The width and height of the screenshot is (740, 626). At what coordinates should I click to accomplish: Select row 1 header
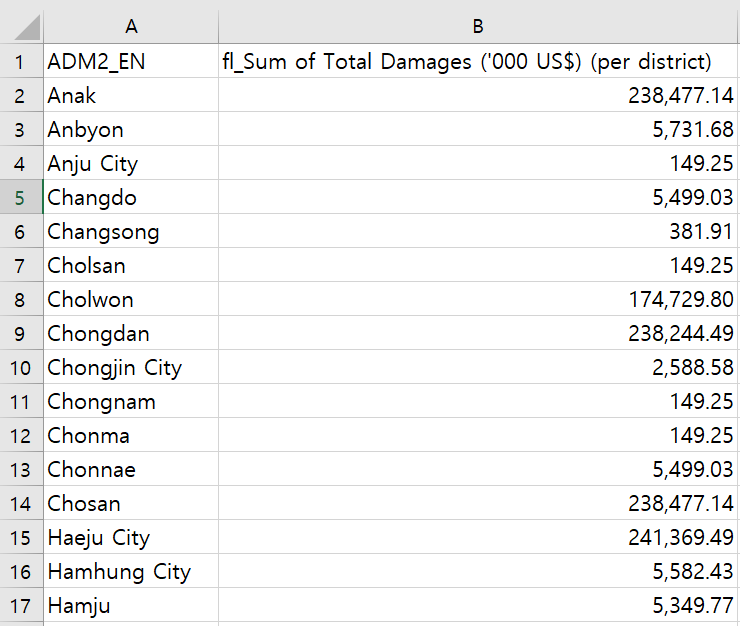(x=21, y=61)
